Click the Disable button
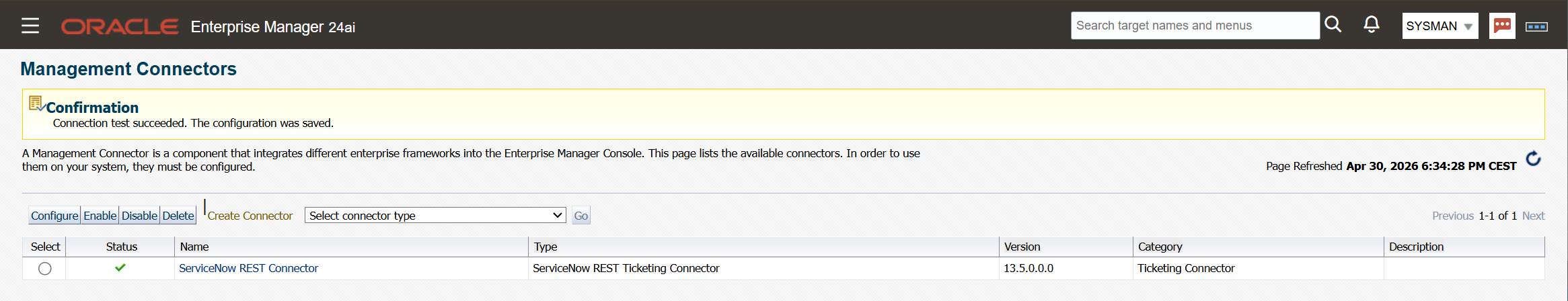Image resolution: width=1568 pixels, height=301 pixels. pos(139,216)
